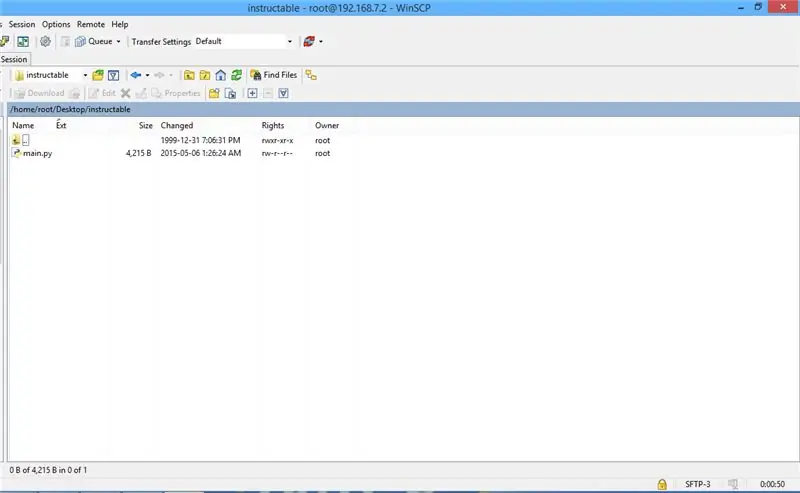Click the '4,215 B' size cell
800x493 pixels.
point(139,153)
